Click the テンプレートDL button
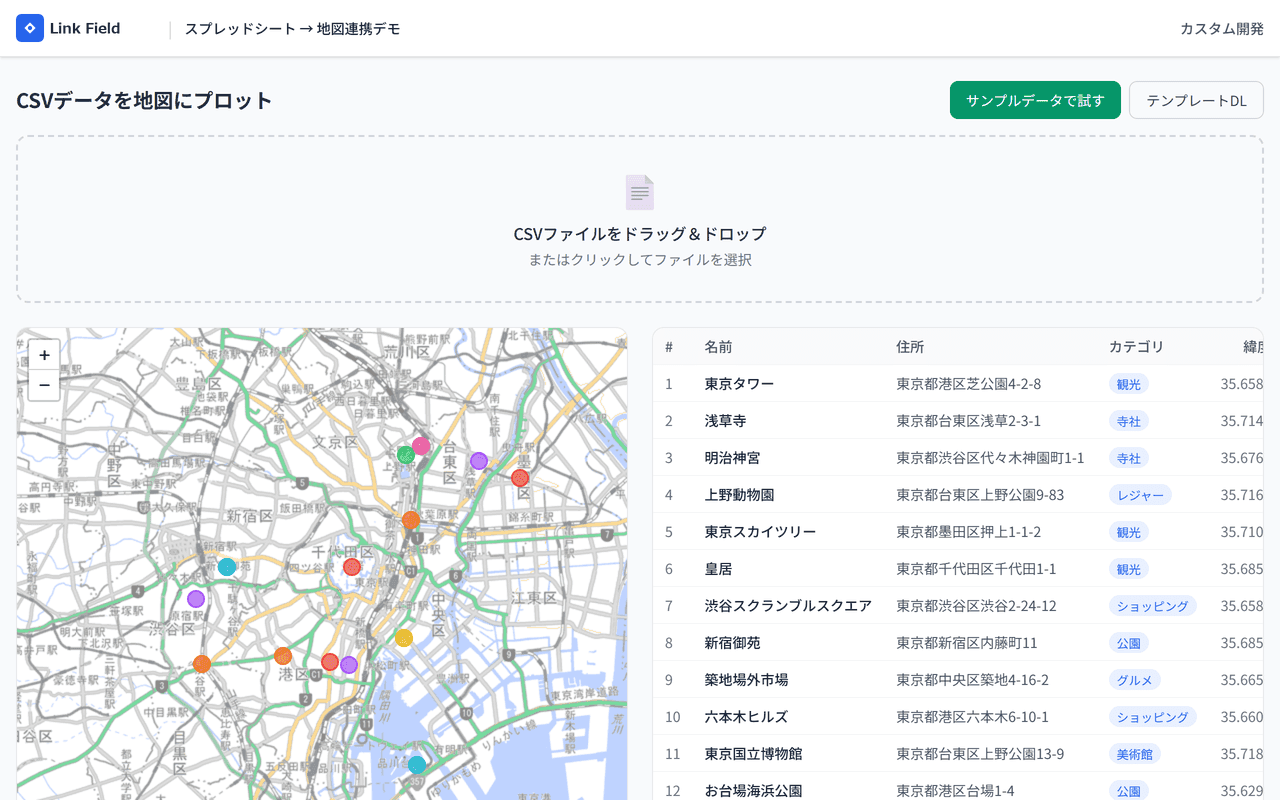This screenshot has height=800, width=1280. coord(1196,100)
